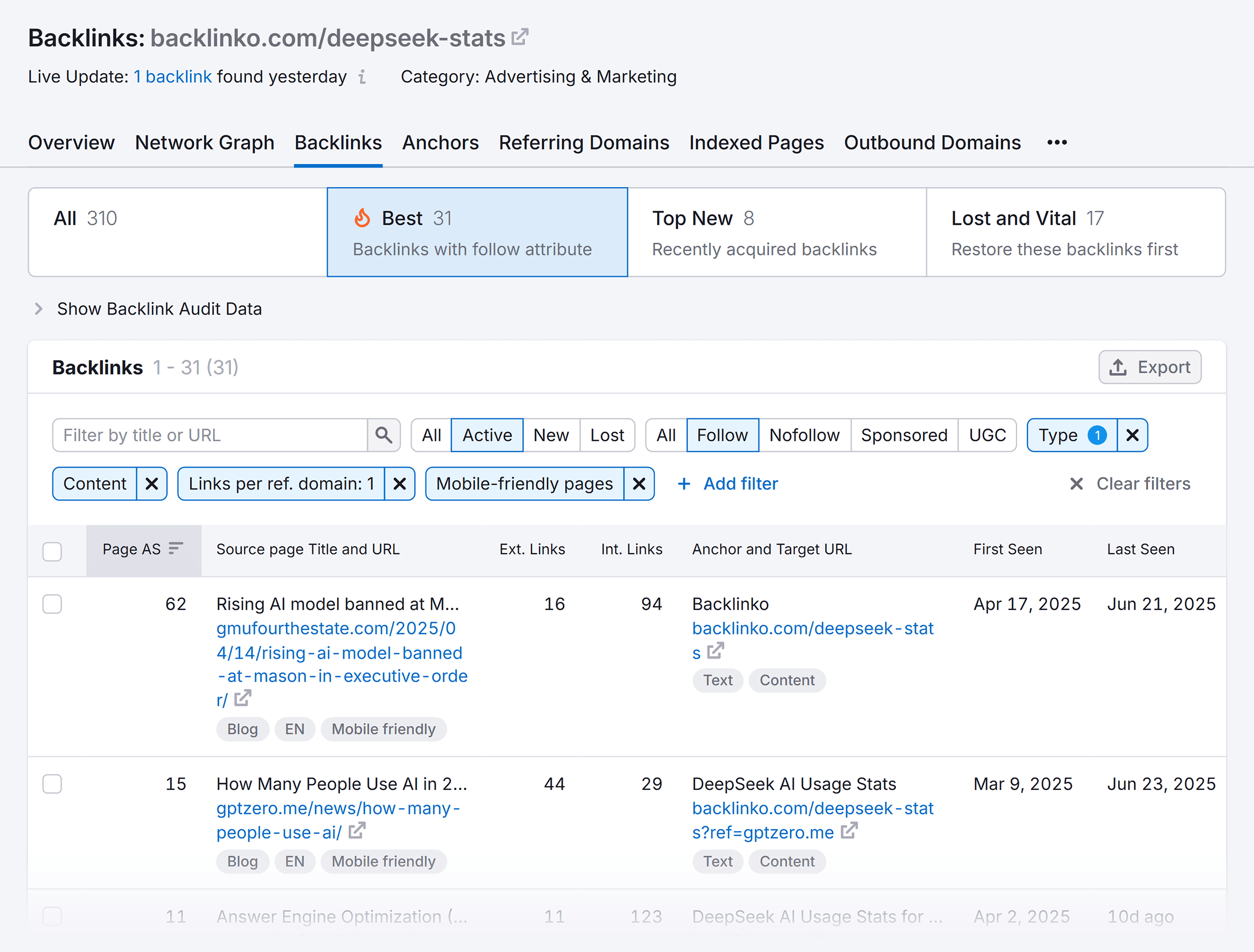1254x952 pixels.
Task: Open gptzero.me target URL external link icon
Action: pyautogui.click(x=849, y=831)
